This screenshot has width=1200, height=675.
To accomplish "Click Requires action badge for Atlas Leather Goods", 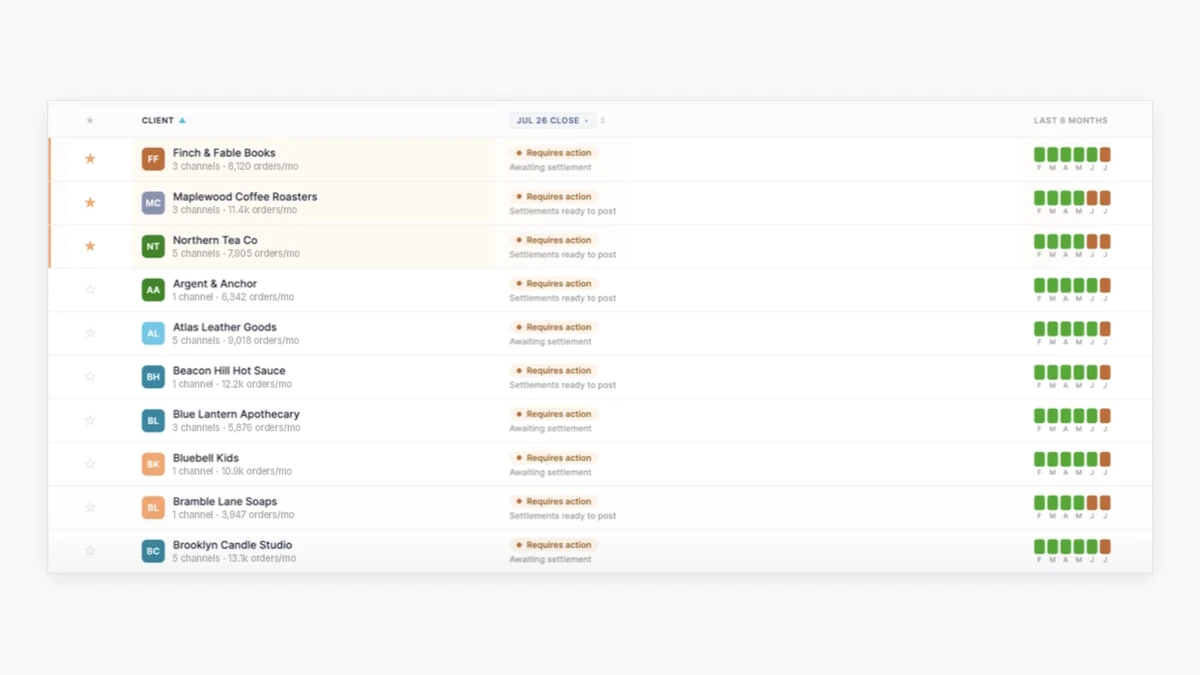I will 554,327.
